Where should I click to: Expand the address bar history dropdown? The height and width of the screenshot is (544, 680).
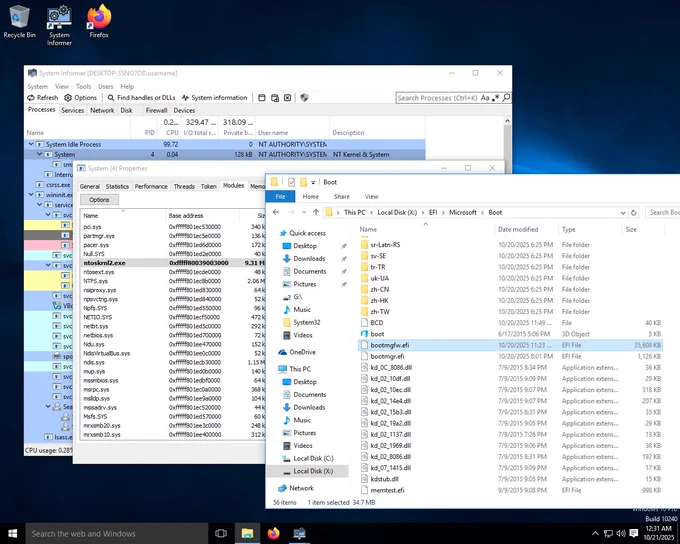pyautogui.click(x=623, y=213)
